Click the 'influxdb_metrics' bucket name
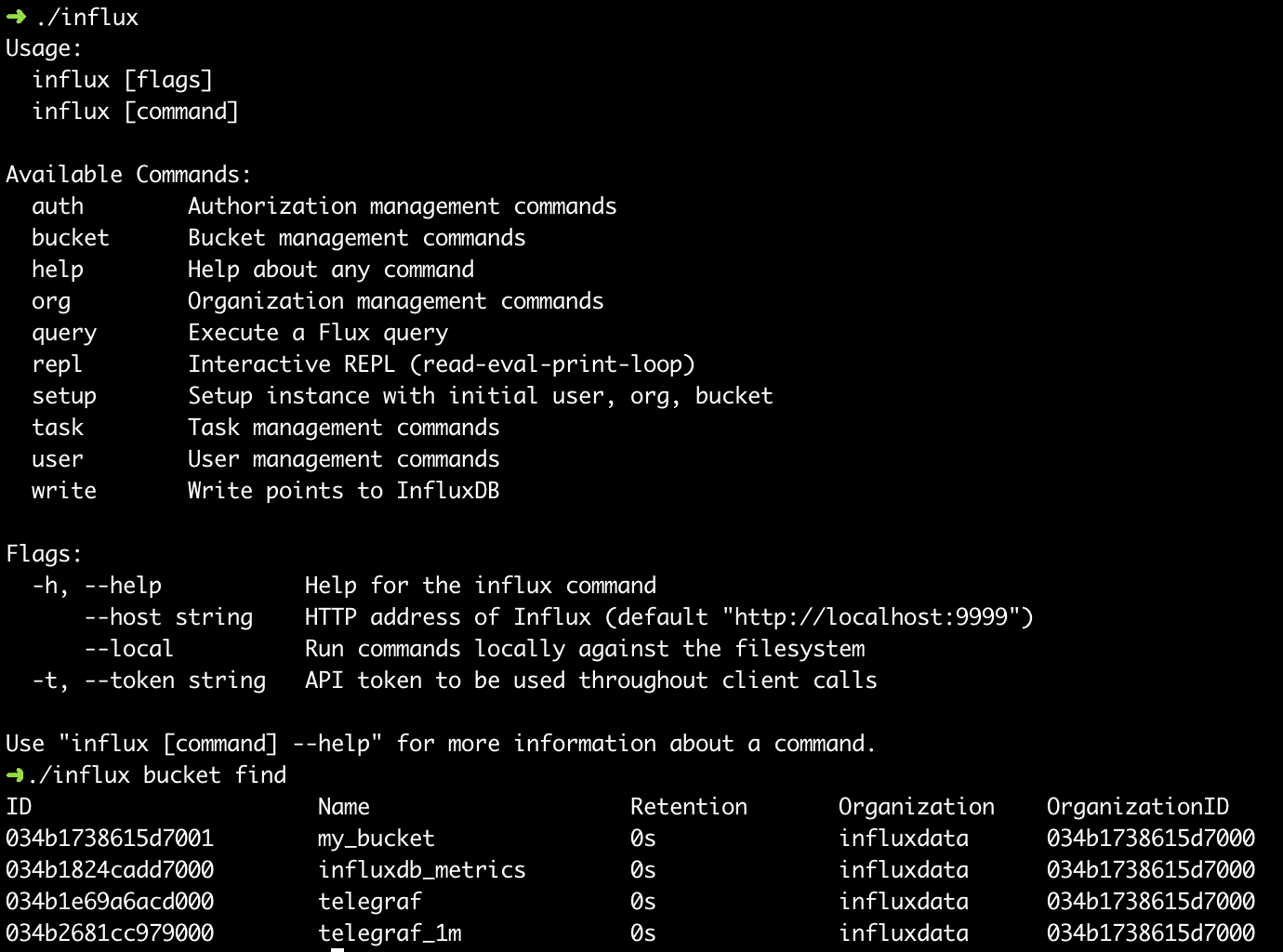This screenshot has height=952, width=1283. (422, 870)
